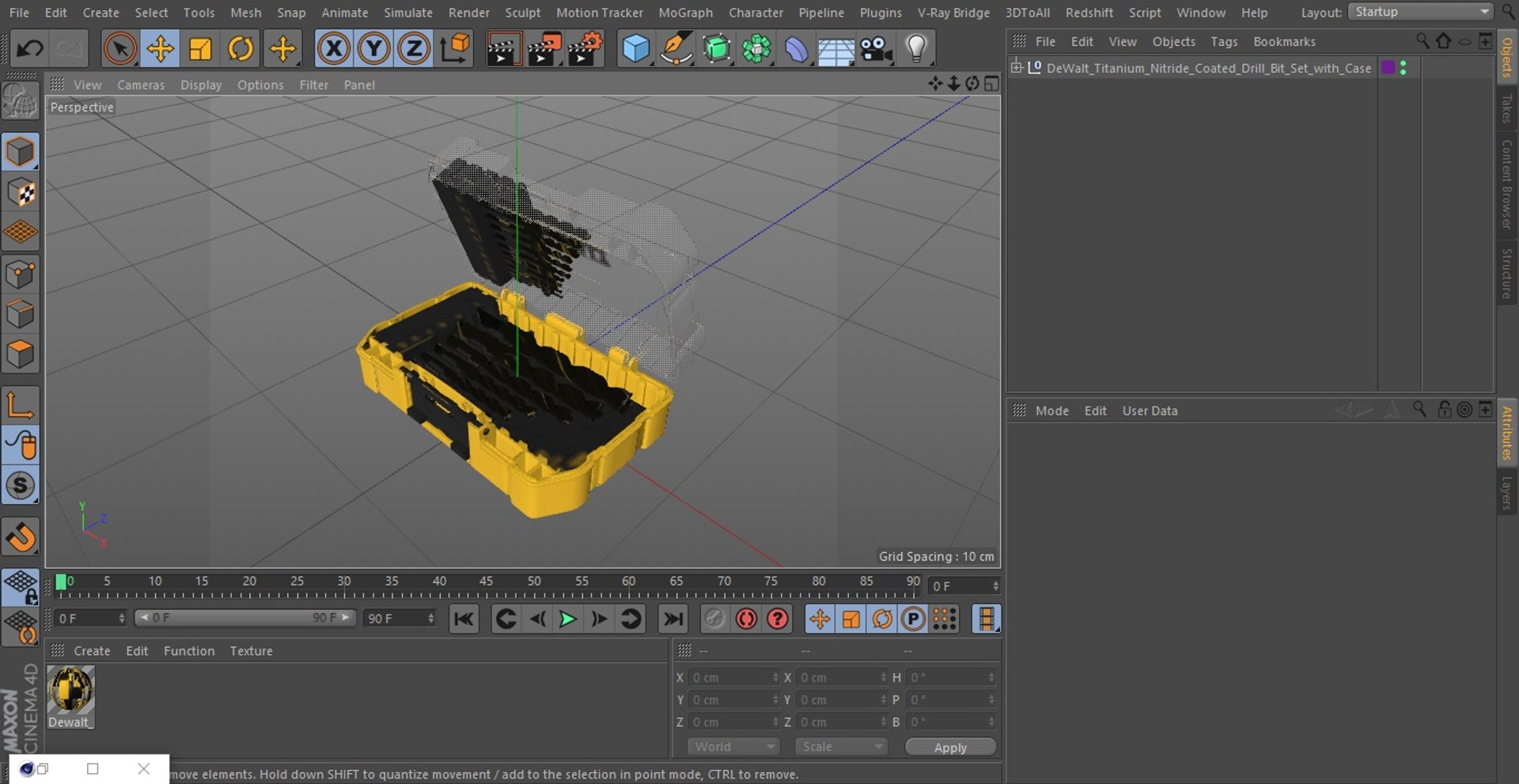
Task: Open Subdivision Surface generator icon
Action: click(717, 49)
